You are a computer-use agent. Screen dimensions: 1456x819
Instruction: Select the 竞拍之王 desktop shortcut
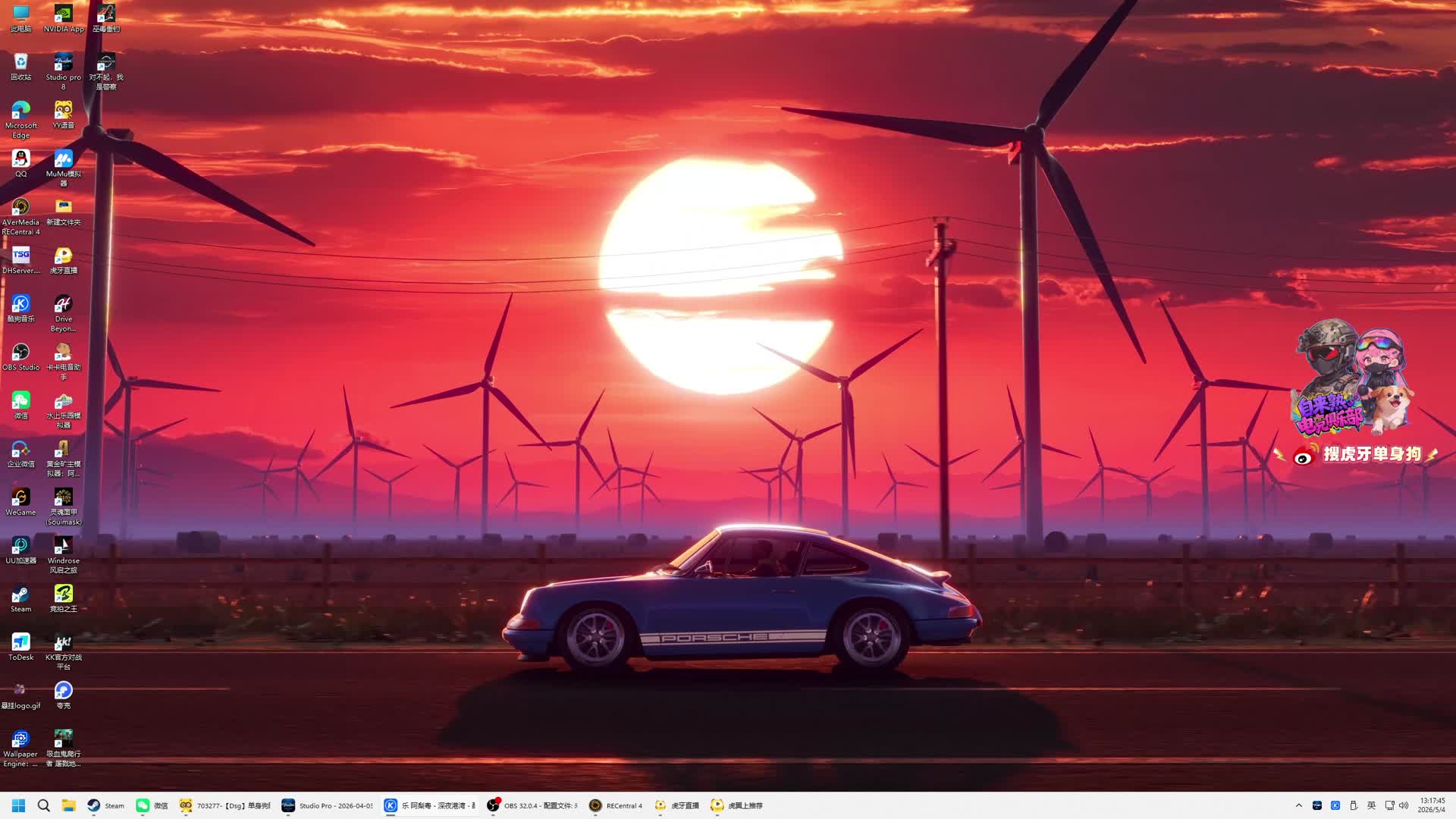tap(64, 600)
